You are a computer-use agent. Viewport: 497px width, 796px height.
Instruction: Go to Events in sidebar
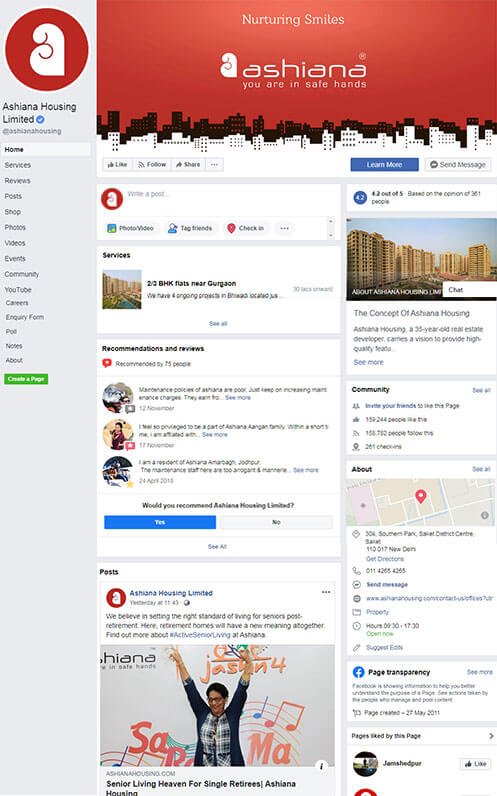pos(15,258)
